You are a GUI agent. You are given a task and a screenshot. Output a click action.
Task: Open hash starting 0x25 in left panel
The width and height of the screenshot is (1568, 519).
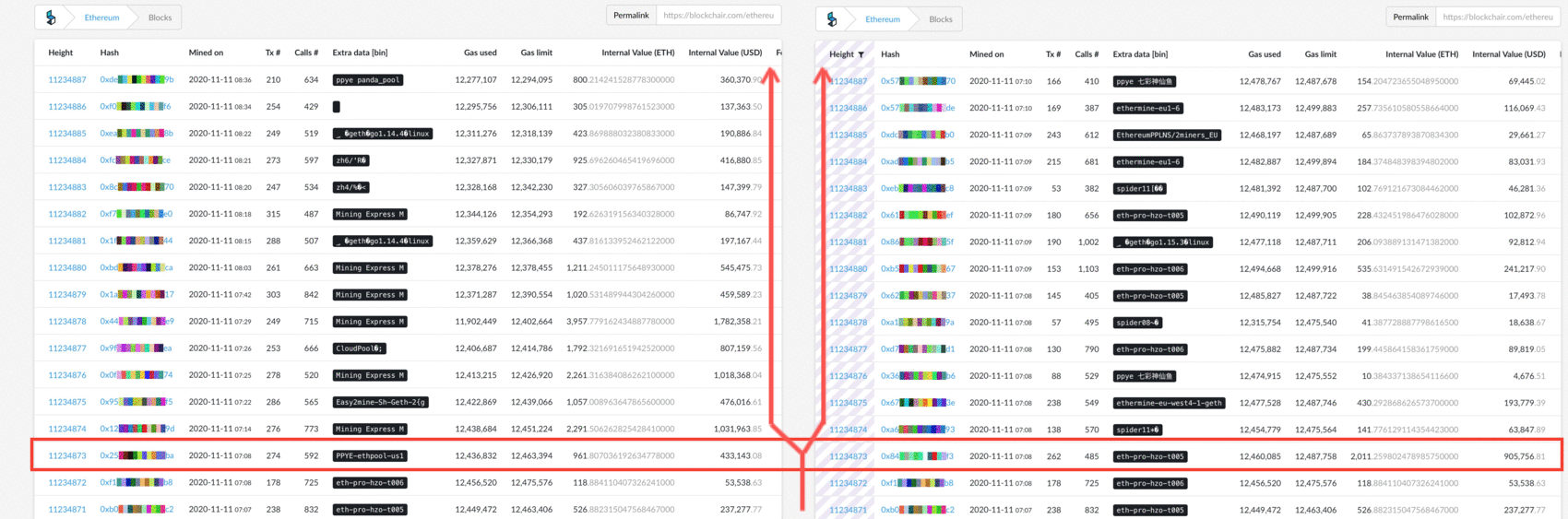tap(137, 456)
